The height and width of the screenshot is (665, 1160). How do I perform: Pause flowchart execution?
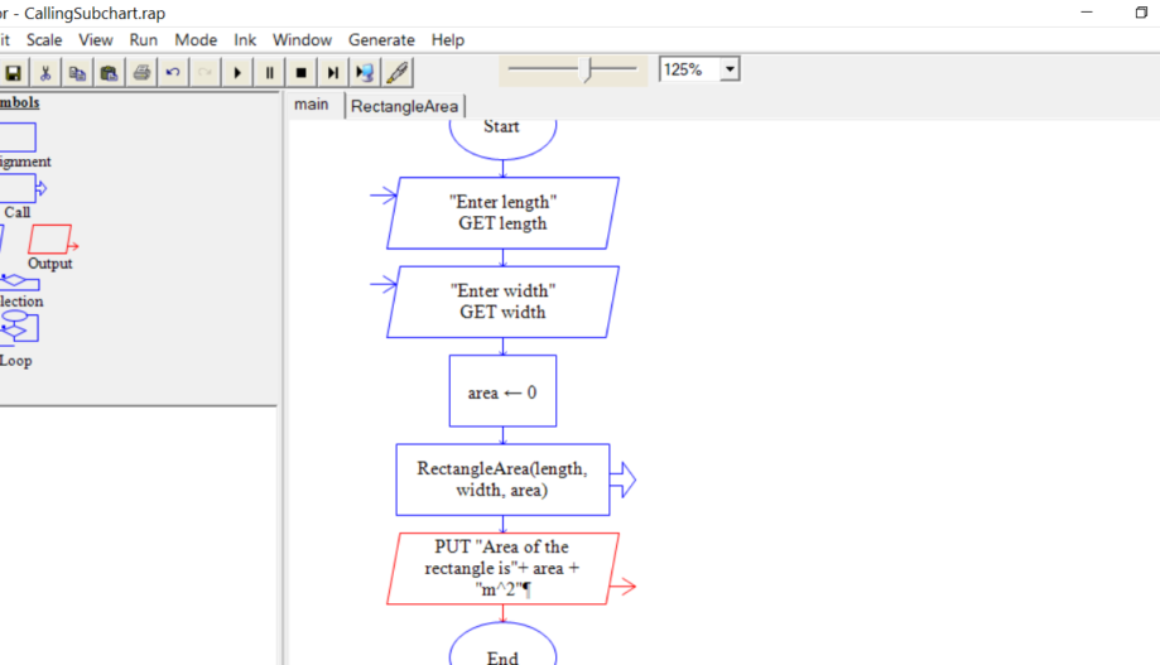coord(269,73)
